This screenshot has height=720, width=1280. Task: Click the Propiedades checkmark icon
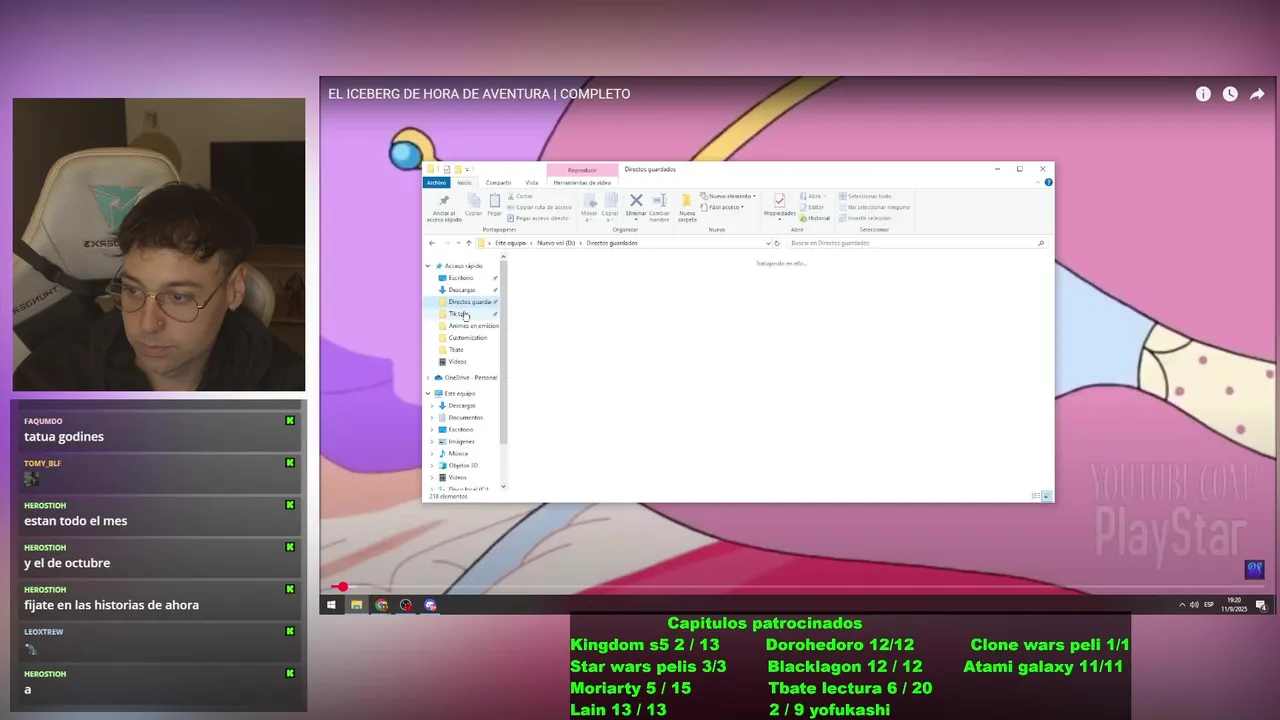point(779,201)
